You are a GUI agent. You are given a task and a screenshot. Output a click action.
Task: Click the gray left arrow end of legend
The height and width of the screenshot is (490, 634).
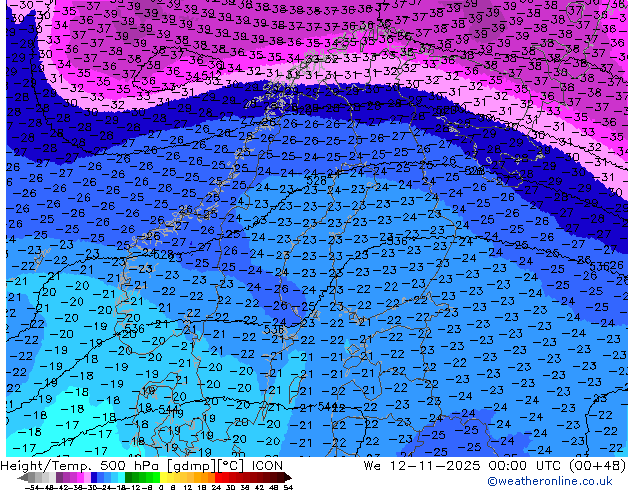tap(23, 477)
